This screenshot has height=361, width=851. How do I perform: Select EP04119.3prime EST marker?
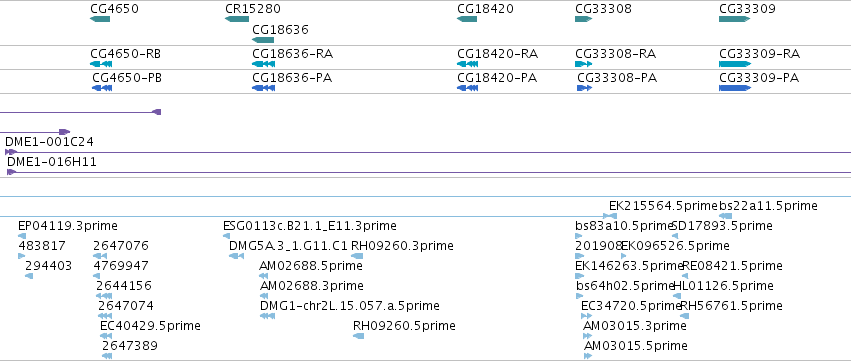coord(22,236)
